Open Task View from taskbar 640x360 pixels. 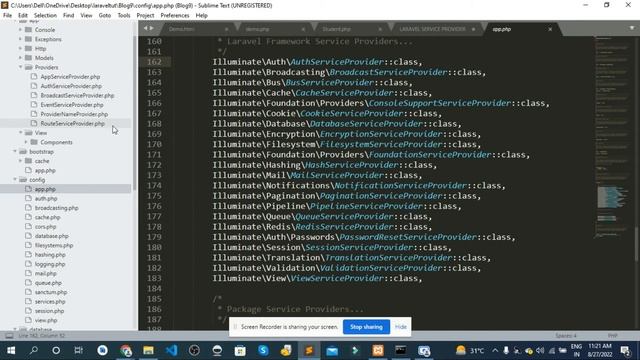[x=78, y=350]
